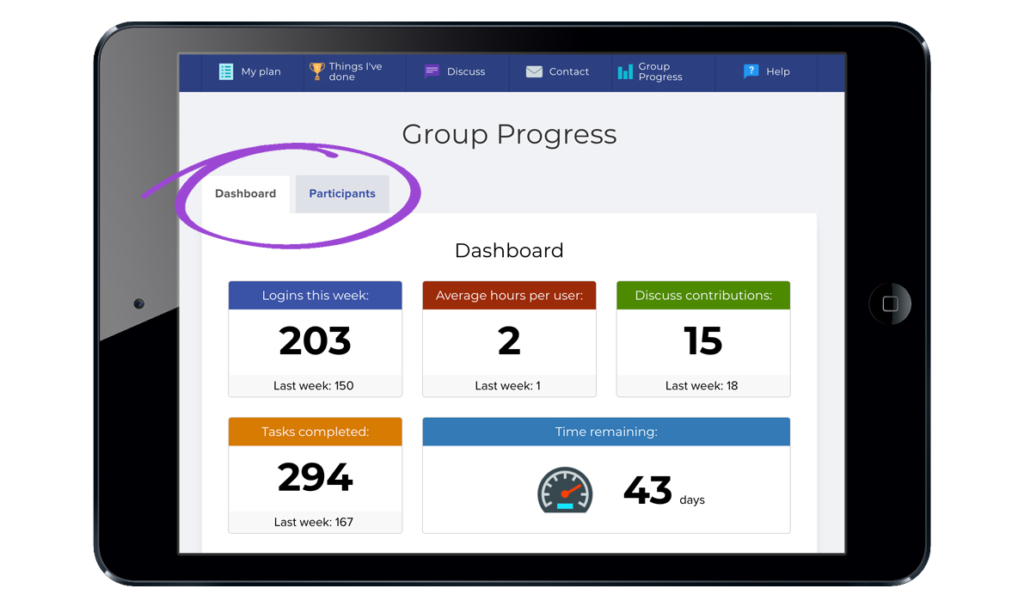Click the average hours value 2
Screen dimensions: 1024x607
(509, 341)
